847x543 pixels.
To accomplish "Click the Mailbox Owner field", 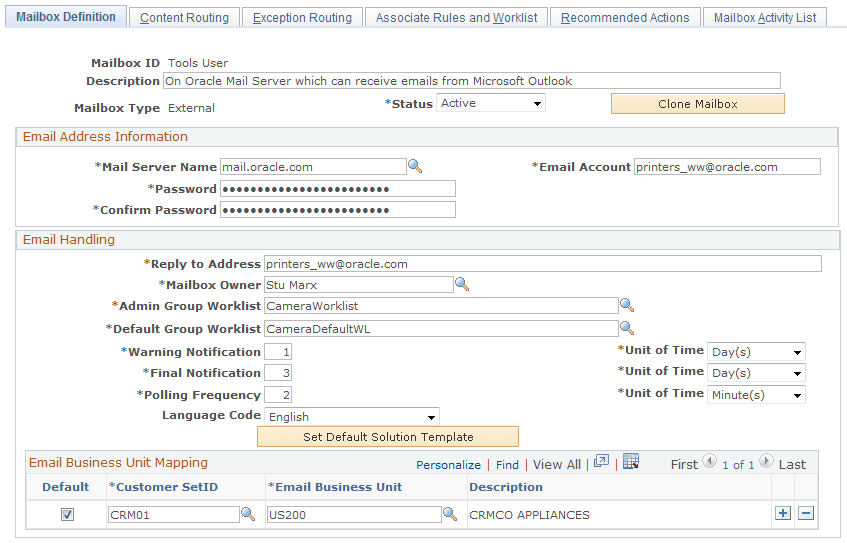I will coord(359,285).
